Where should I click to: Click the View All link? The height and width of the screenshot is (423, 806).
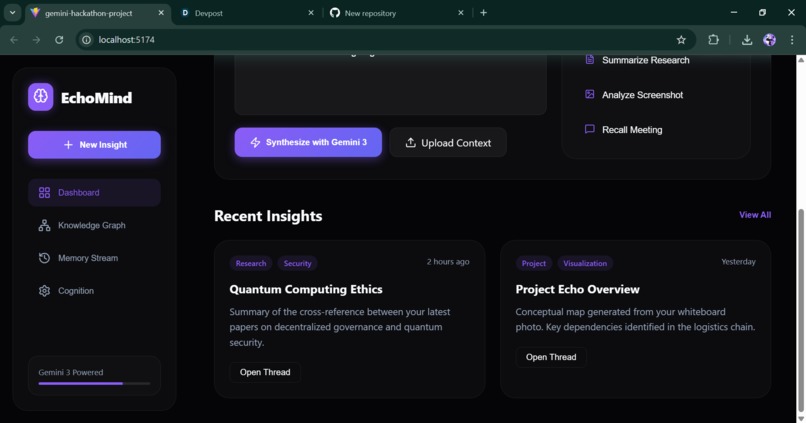coord(755,215)
